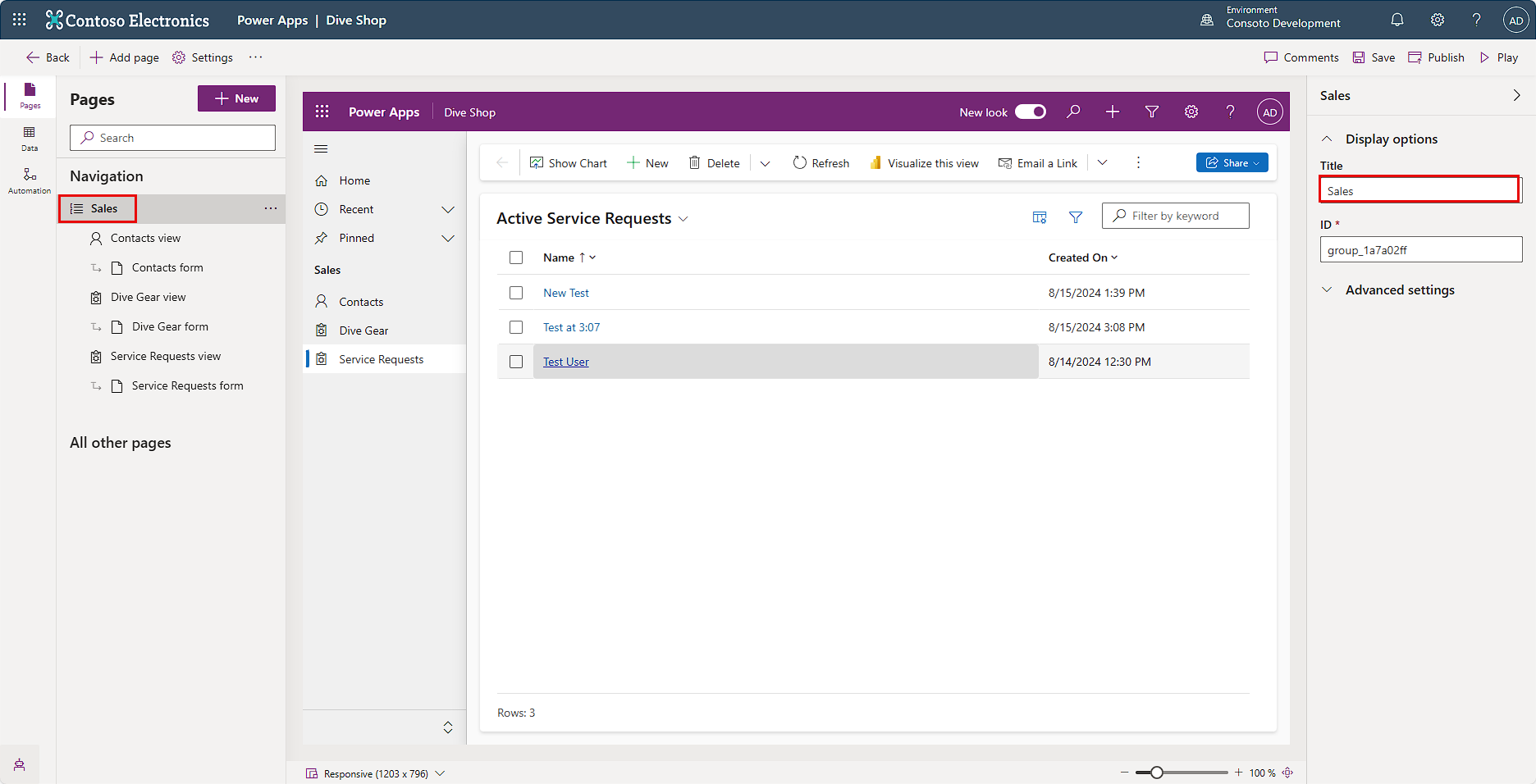Image resolution: width=1536 pixels, height=784 pixels.
Task: Open the Data panel in the left rail
Action: pyautogui.click(x=29, y=139)
